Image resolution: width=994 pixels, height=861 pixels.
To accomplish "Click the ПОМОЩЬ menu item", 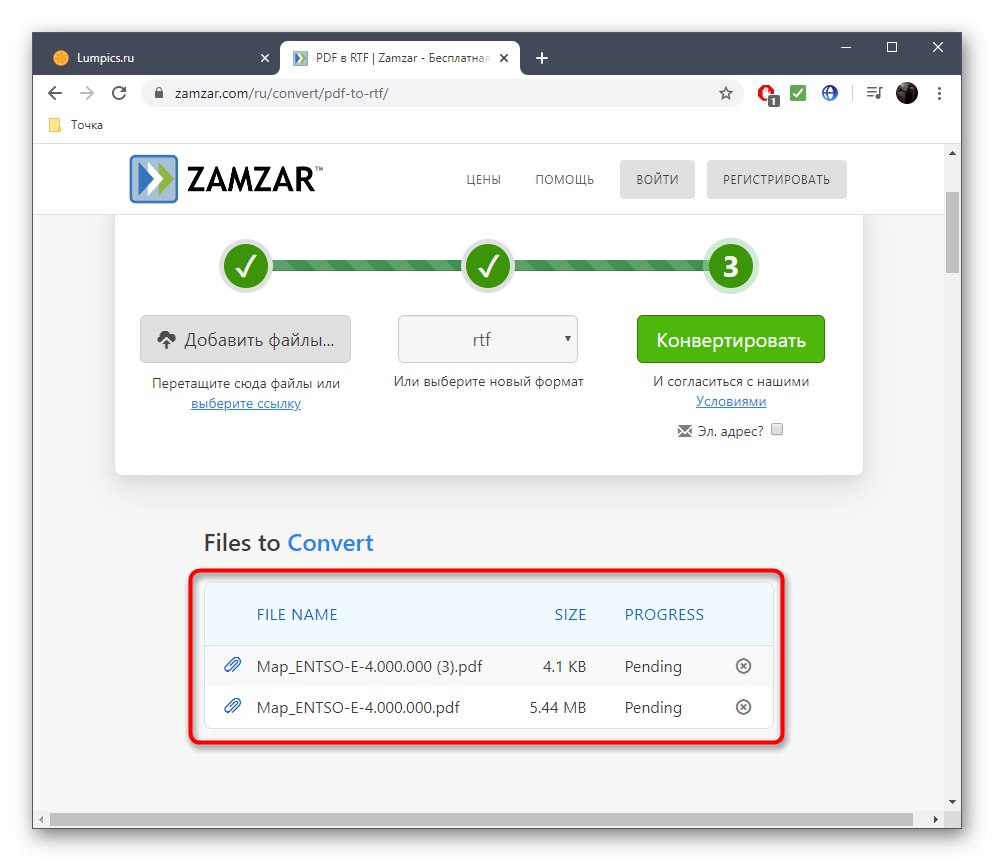I will [x=564, y=179].
